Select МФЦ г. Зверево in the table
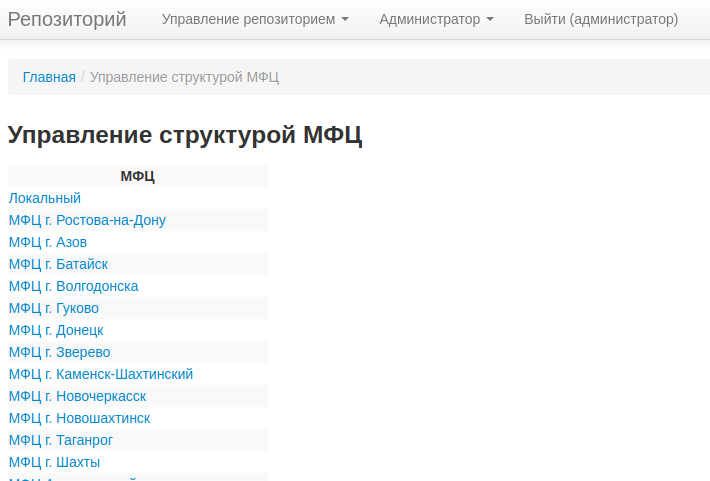 pyautogui.click(x=59, y=352)
